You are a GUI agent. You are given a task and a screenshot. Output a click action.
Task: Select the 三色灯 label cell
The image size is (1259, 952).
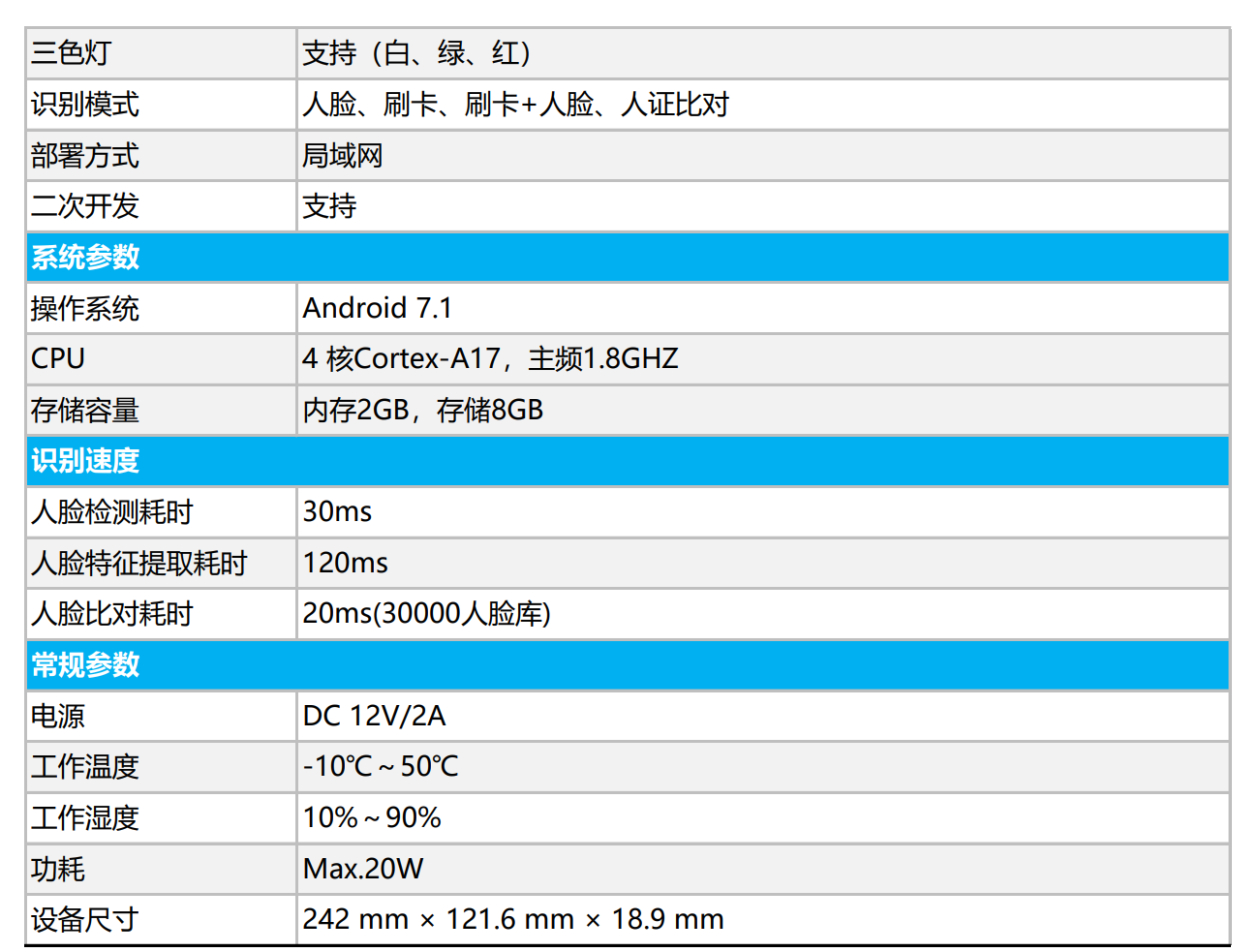point(72,53)
